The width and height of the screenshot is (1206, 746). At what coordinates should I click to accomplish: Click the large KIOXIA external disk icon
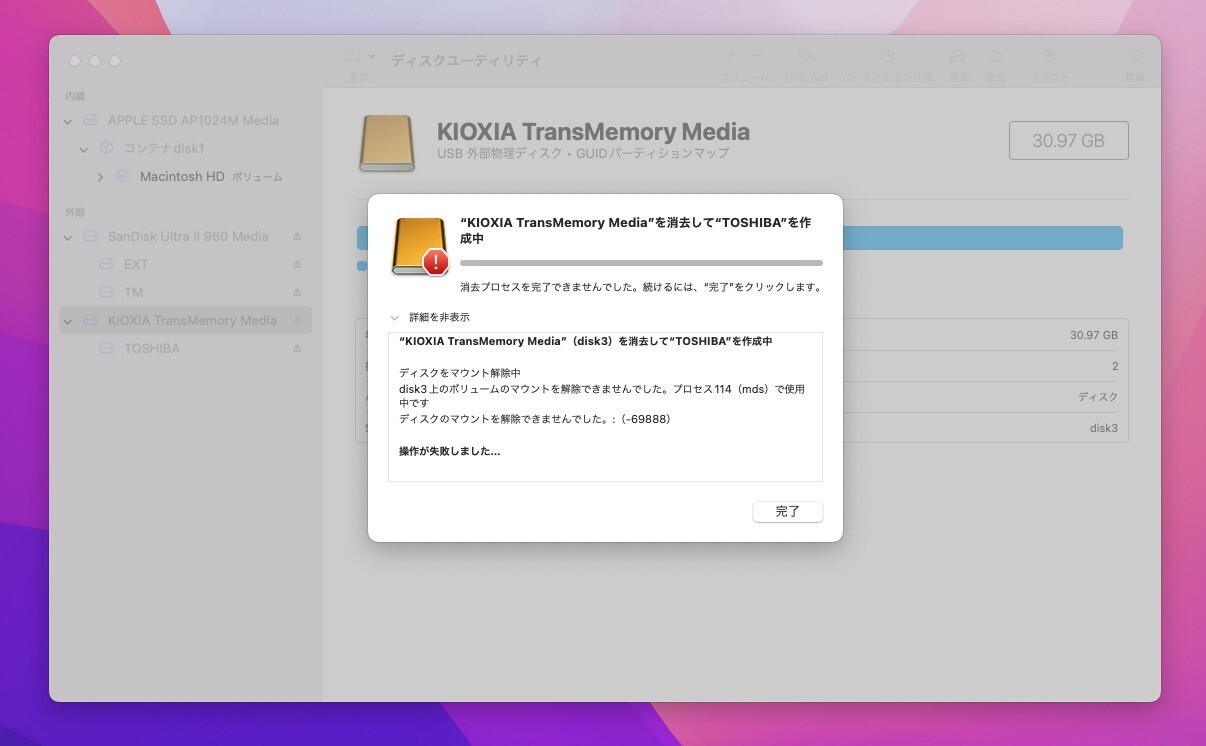point(387,143)
